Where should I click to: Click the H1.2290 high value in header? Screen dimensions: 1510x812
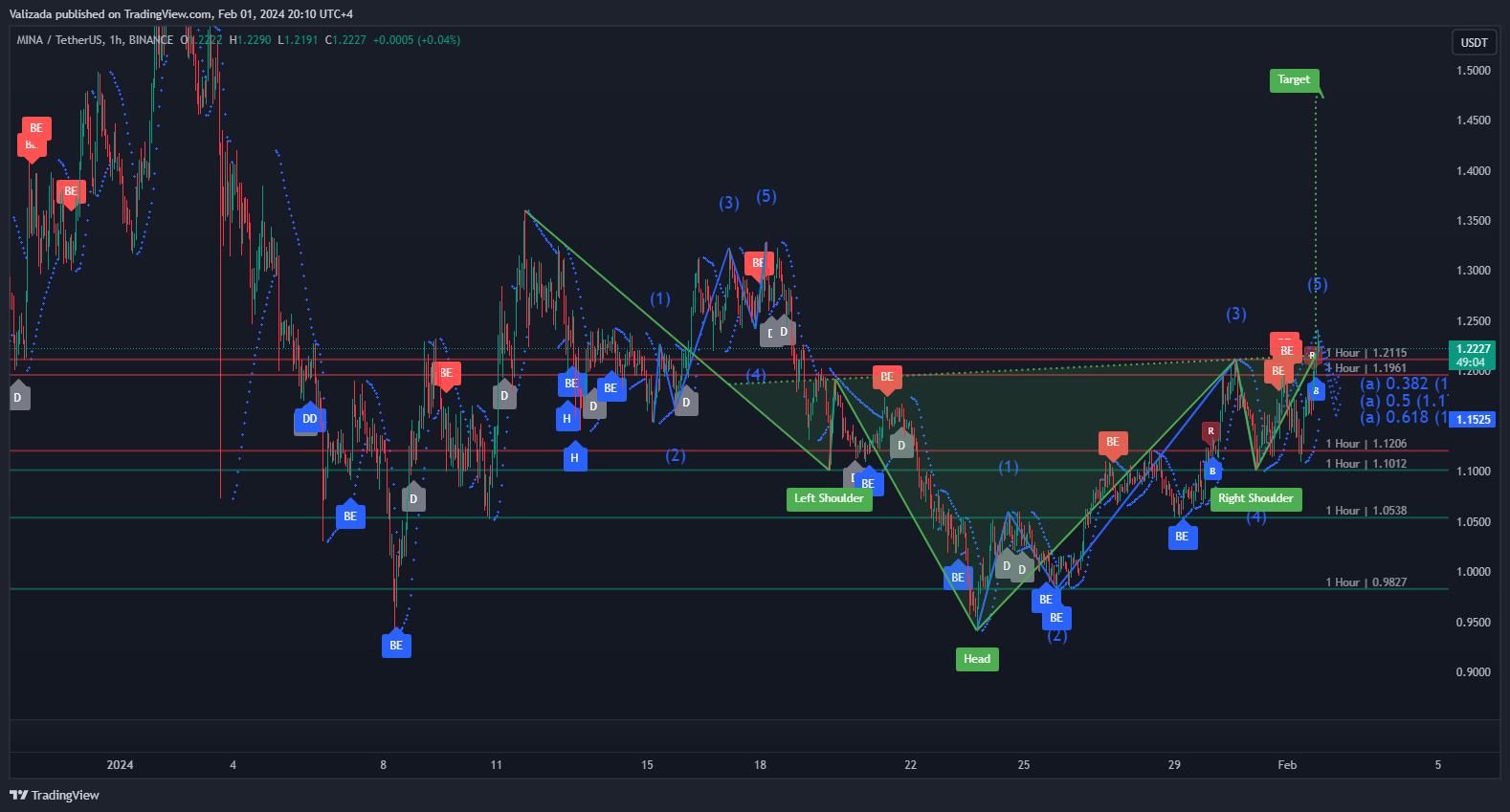[250, 40]
